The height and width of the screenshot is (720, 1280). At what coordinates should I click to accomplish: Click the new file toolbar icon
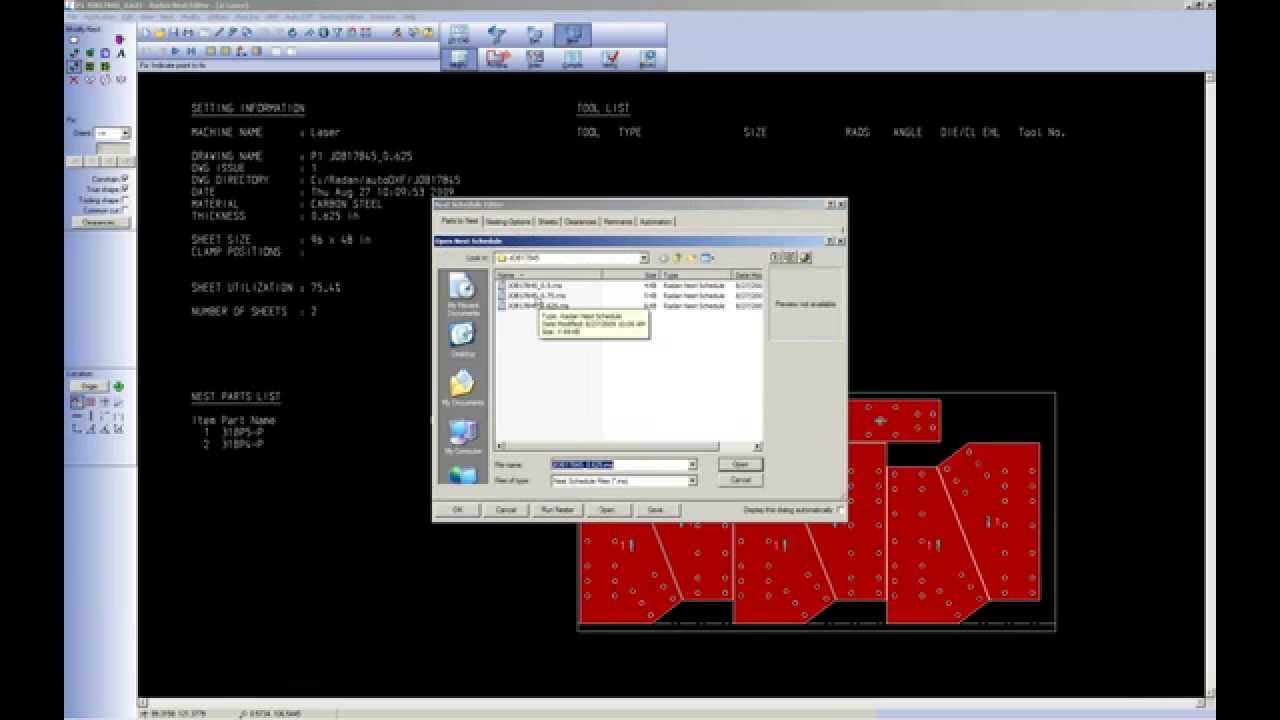tap(146, 33)
